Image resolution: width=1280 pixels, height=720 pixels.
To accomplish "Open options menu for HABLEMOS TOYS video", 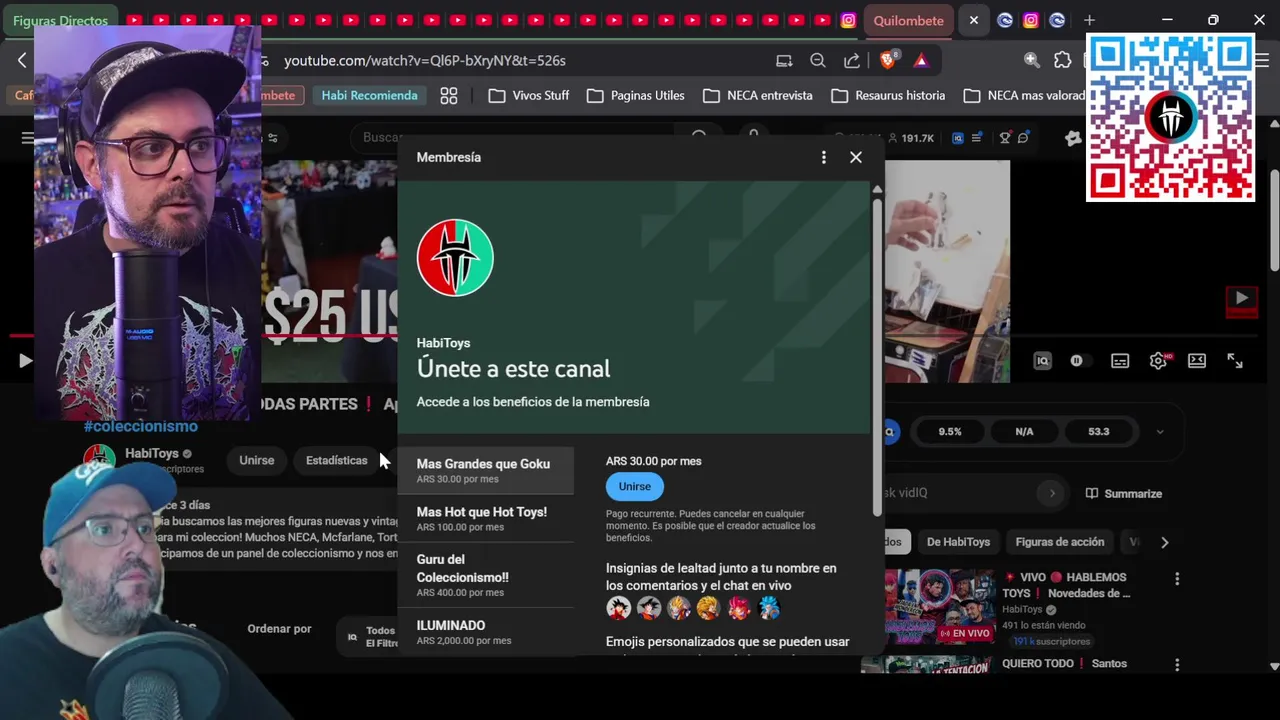I will coord(1177,579).
